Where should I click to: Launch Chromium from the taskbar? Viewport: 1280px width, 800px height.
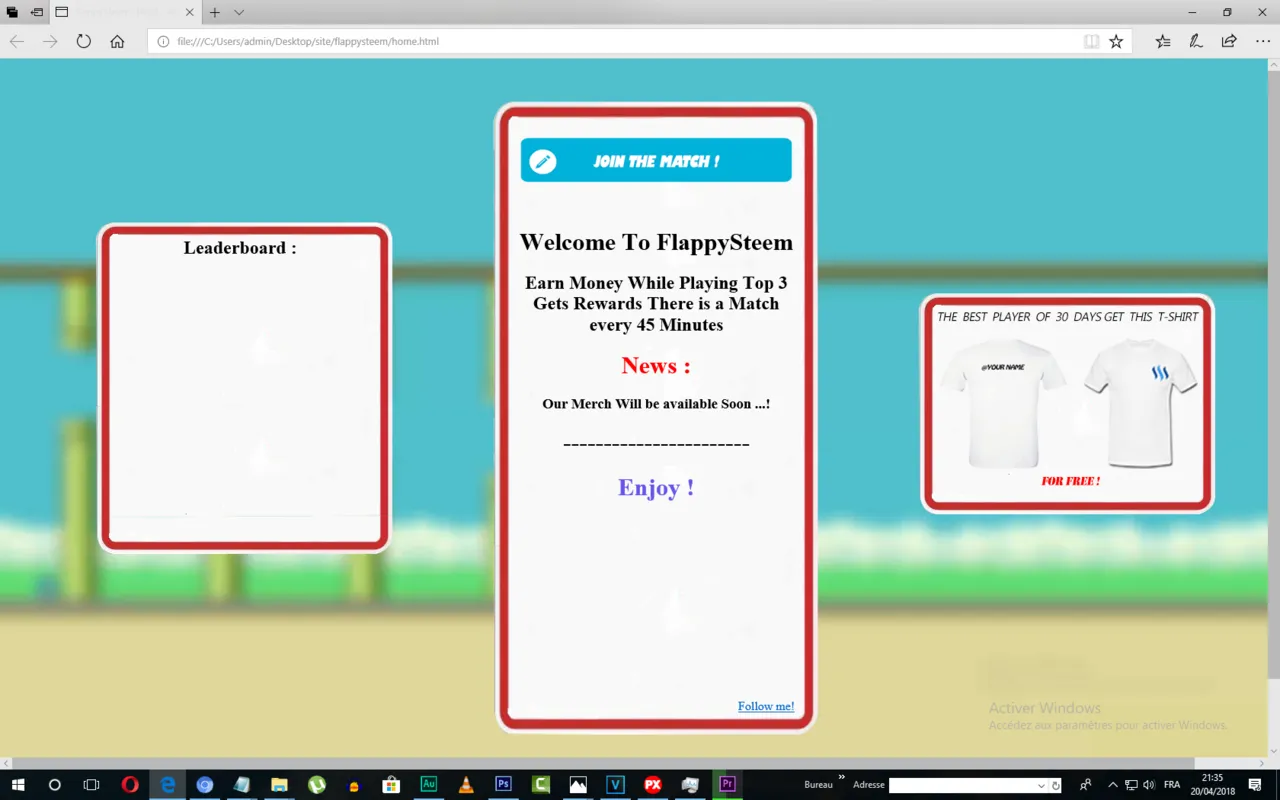(x=205, y=785)
